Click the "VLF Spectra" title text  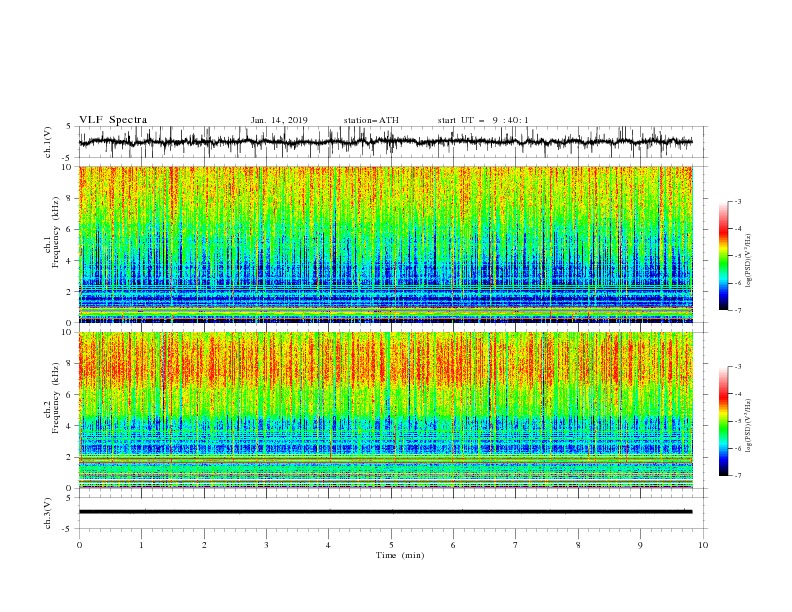coord(113,120)
